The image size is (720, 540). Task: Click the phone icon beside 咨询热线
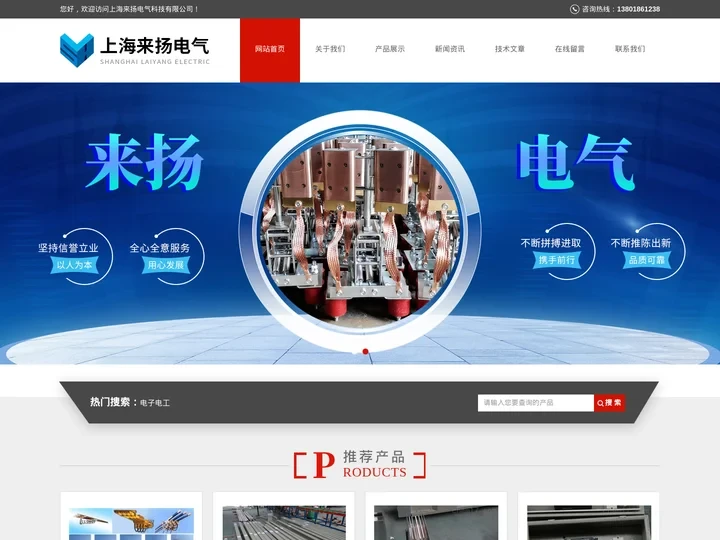(574, 9)
